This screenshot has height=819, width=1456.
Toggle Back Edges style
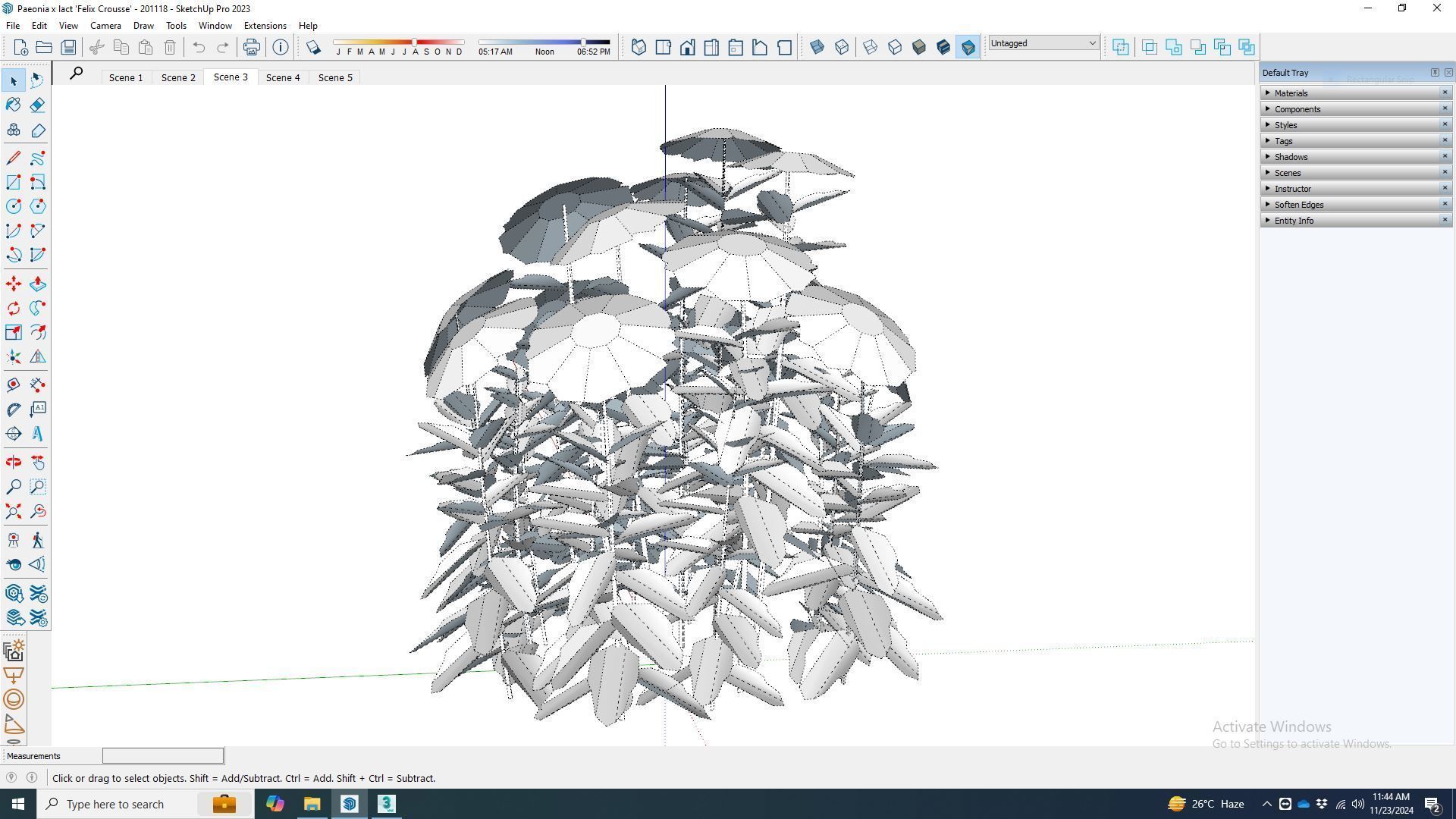(x=842, y=47)
